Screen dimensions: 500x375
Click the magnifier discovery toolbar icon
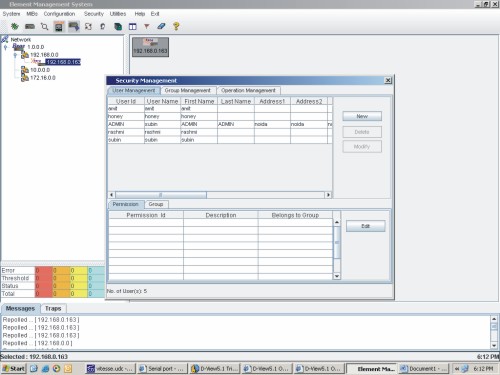(44, 26)
